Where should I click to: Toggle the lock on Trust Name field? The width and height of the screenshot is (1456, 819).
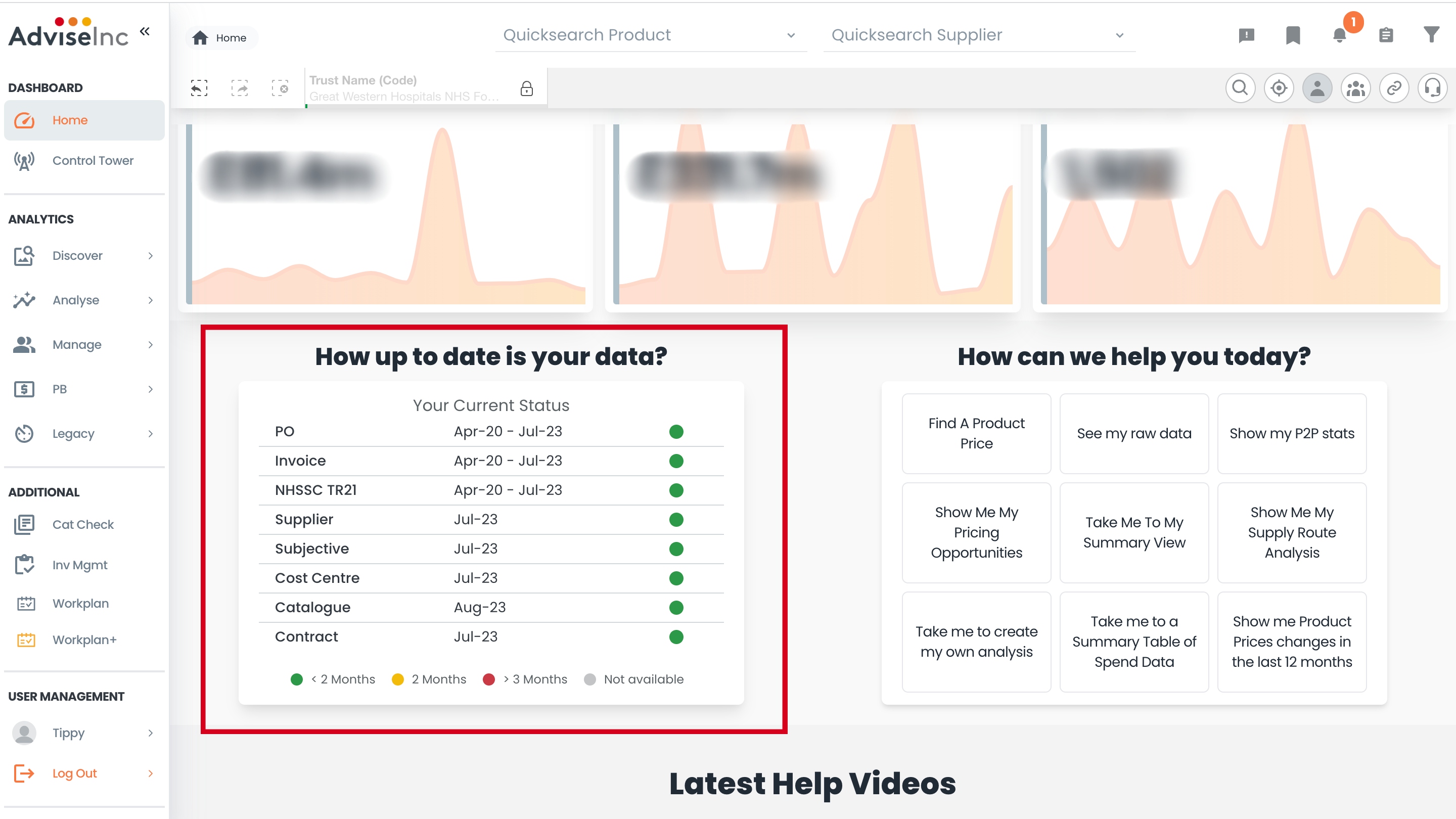526,89
